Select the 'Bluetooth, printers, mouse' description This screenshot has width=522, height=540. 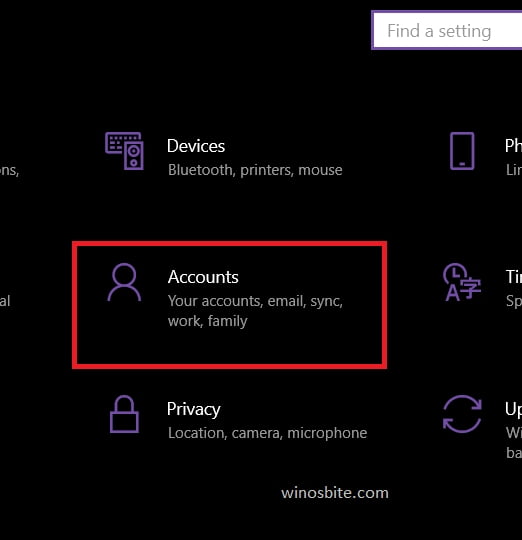click(x=255, y=170)
